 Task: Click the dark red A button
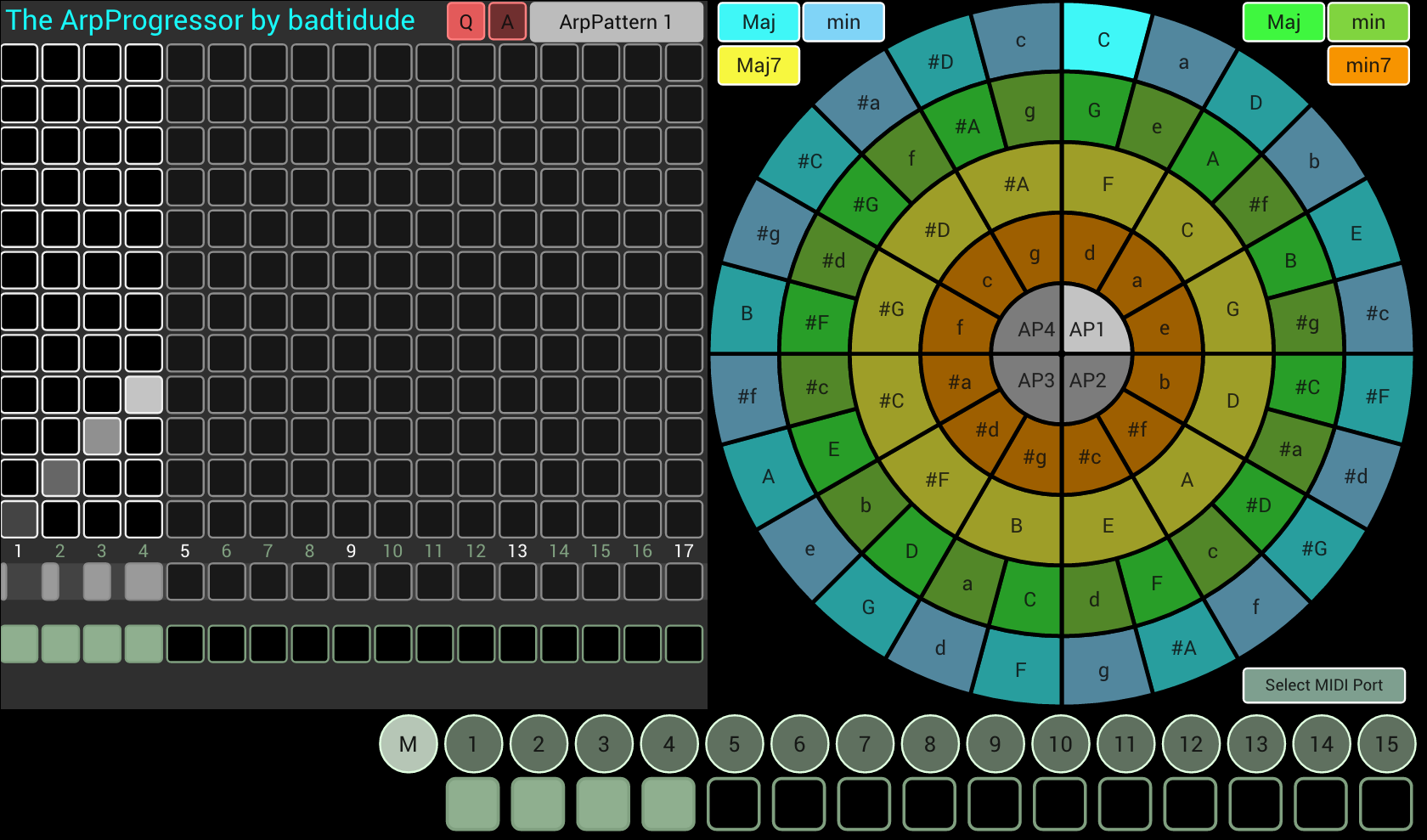(508, 22)
